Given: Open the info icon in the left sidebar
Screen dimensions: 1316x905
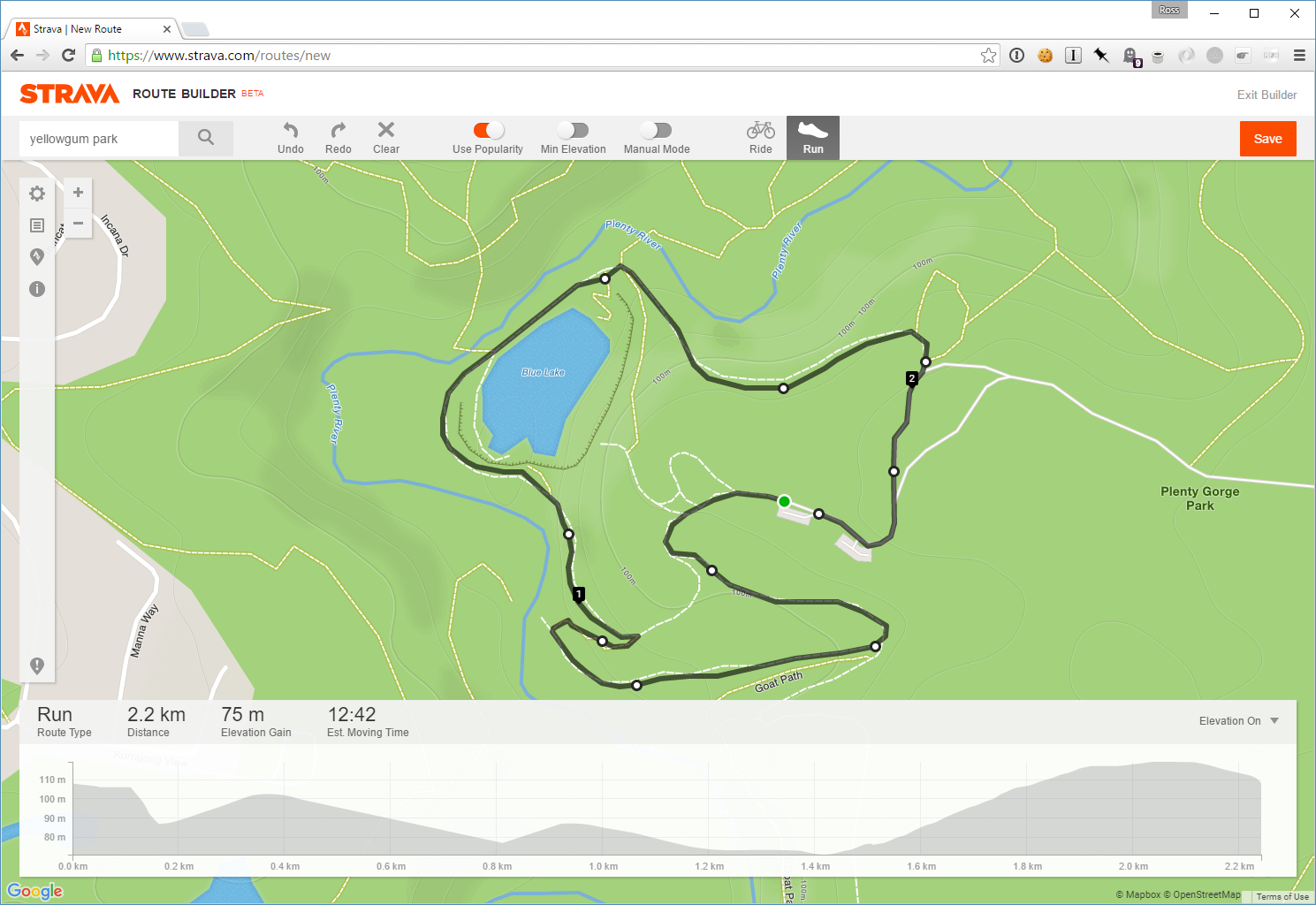Looking at the screenshot, I should (x=36, y=289).
